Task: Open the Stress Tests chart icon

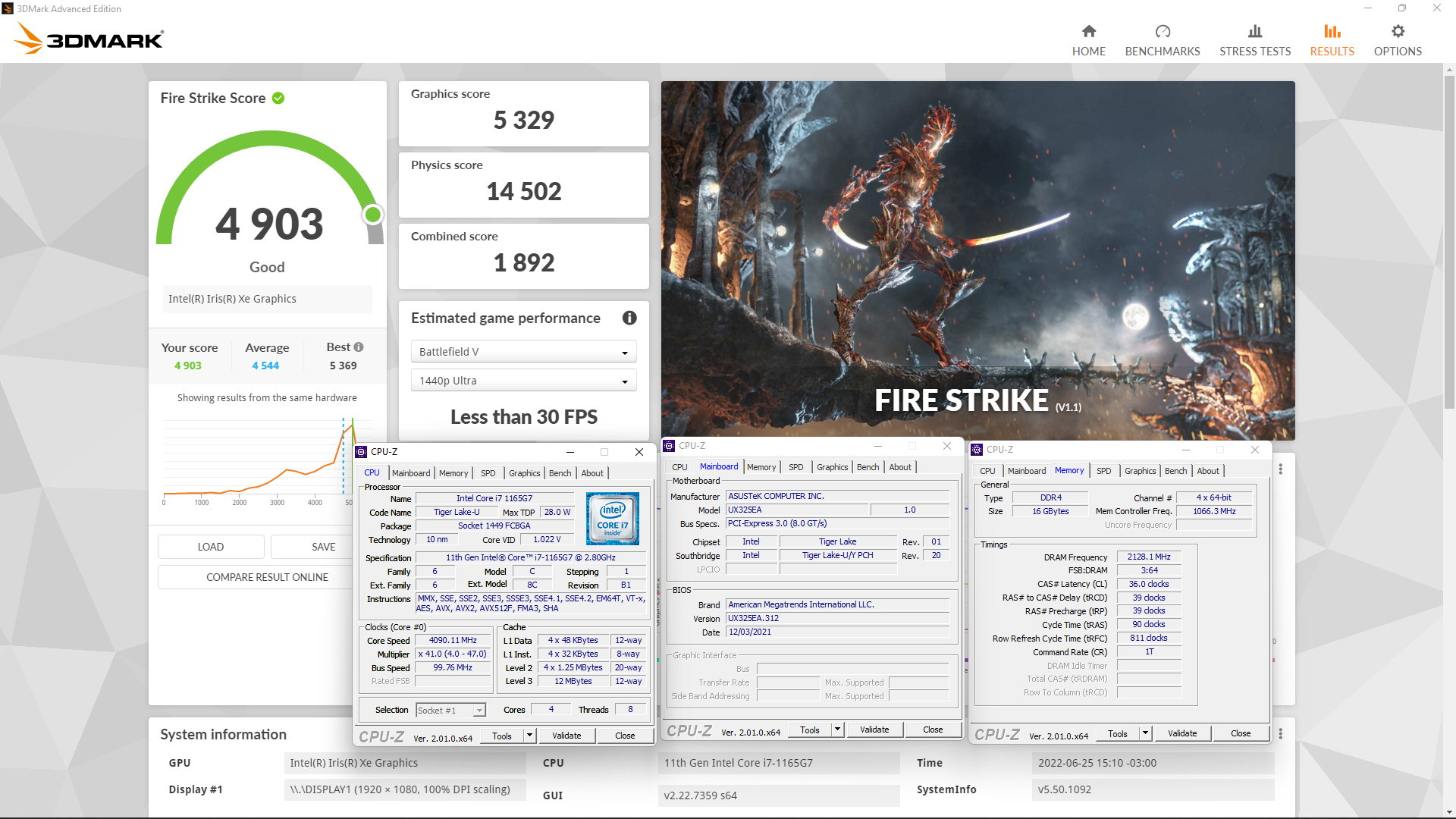Action: pyautogui.click(x=1255, y=31)
